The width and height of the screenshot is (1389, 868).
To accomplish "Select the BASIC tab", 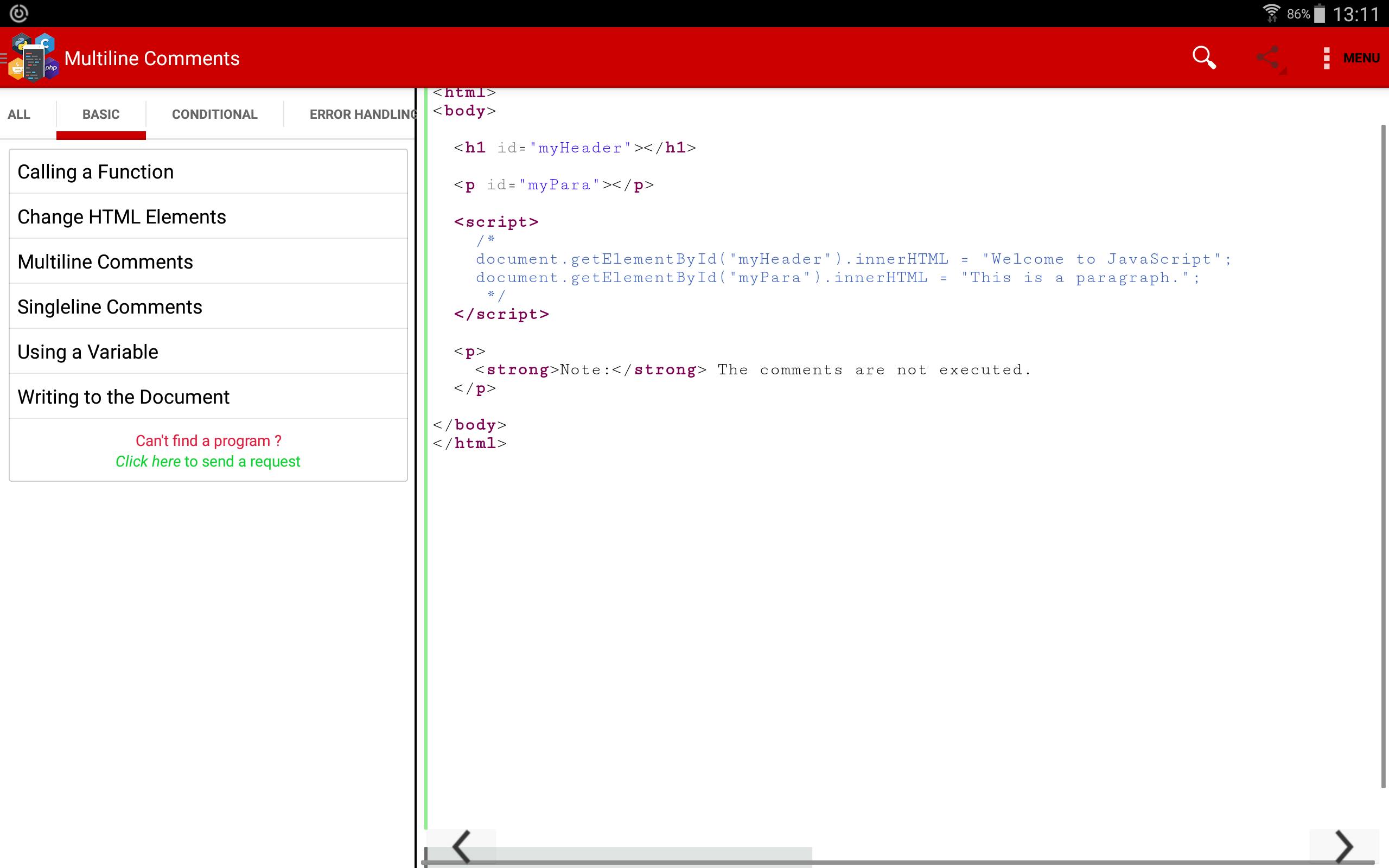I will (x=101, y=114).
